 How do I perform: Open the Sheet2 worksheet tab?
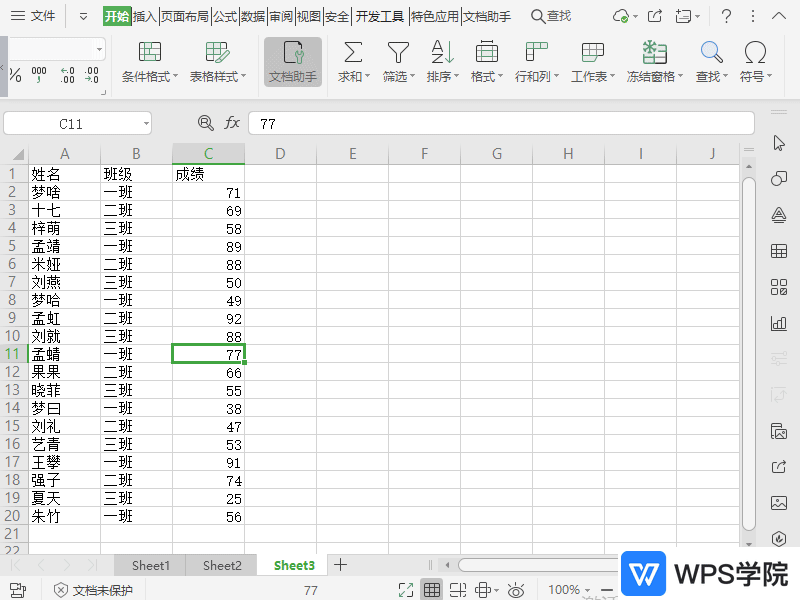(x=222, y=566)
